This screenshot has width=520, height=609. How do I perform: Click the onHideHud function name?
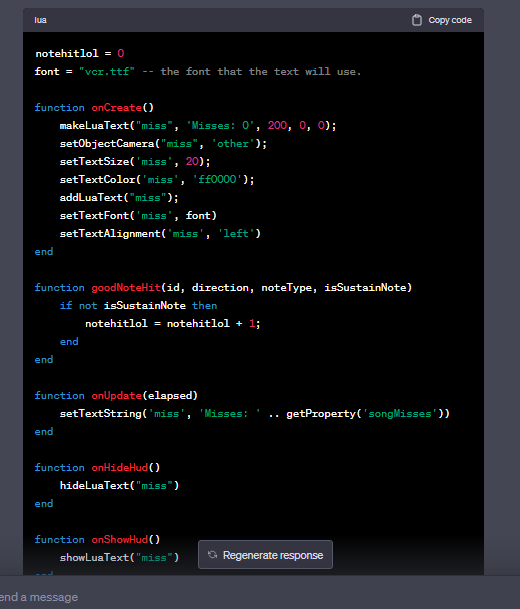click(x=120, y=467)
